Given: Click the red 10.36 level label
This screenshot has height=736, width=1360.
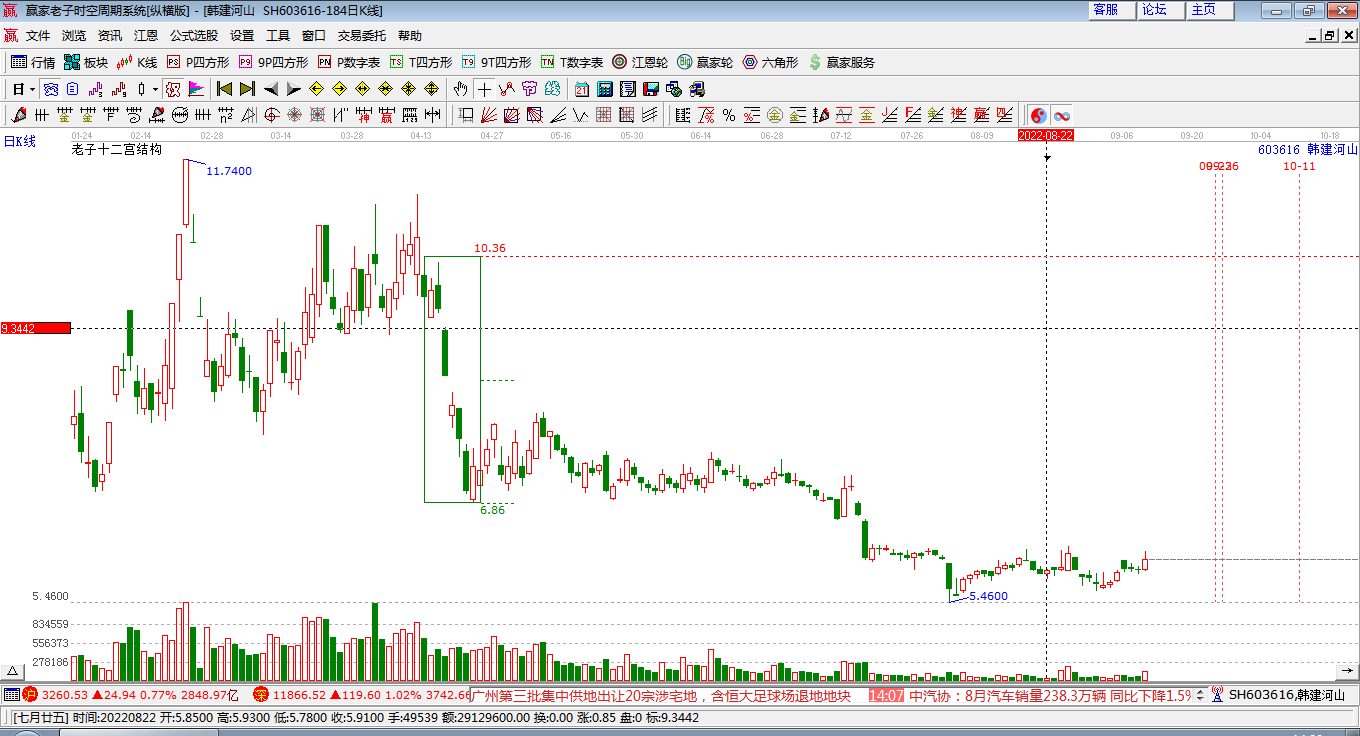Looking at the screenshot, I should (x=490, y=248).
